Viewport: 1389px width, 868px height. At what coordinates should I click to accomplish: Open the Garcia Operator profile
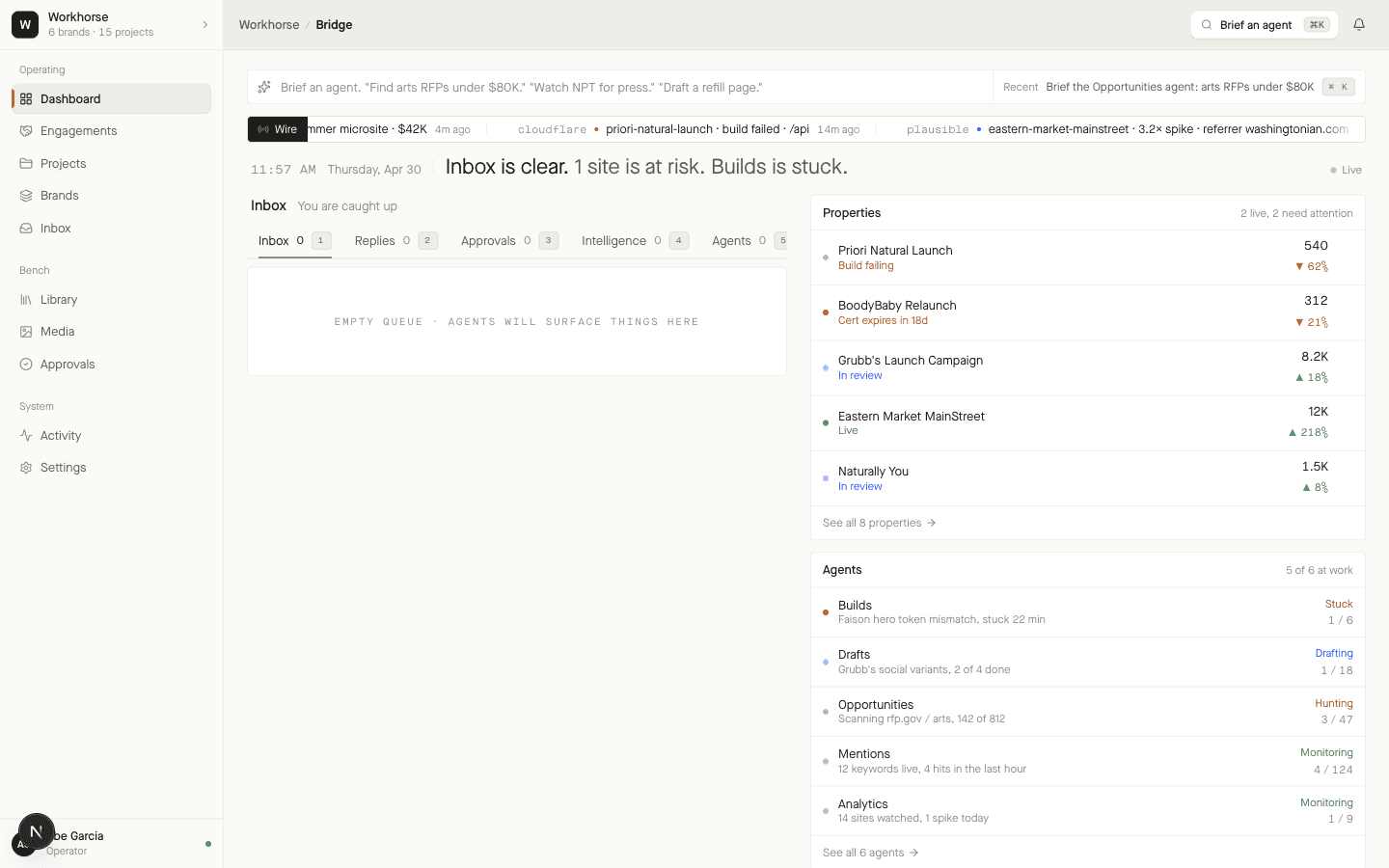[x=111, y=843]
